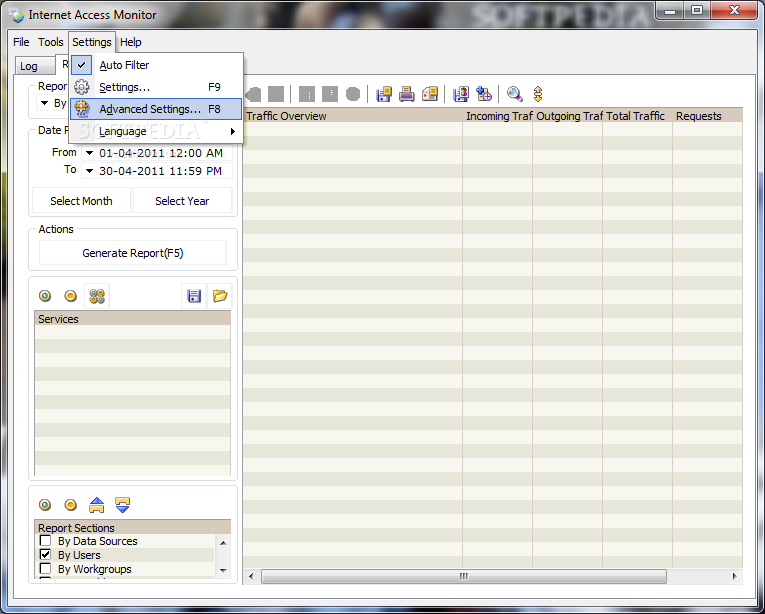Click the save report icon in main toolbar
Viewport: 765px width, 614px height.
[384, 94]
